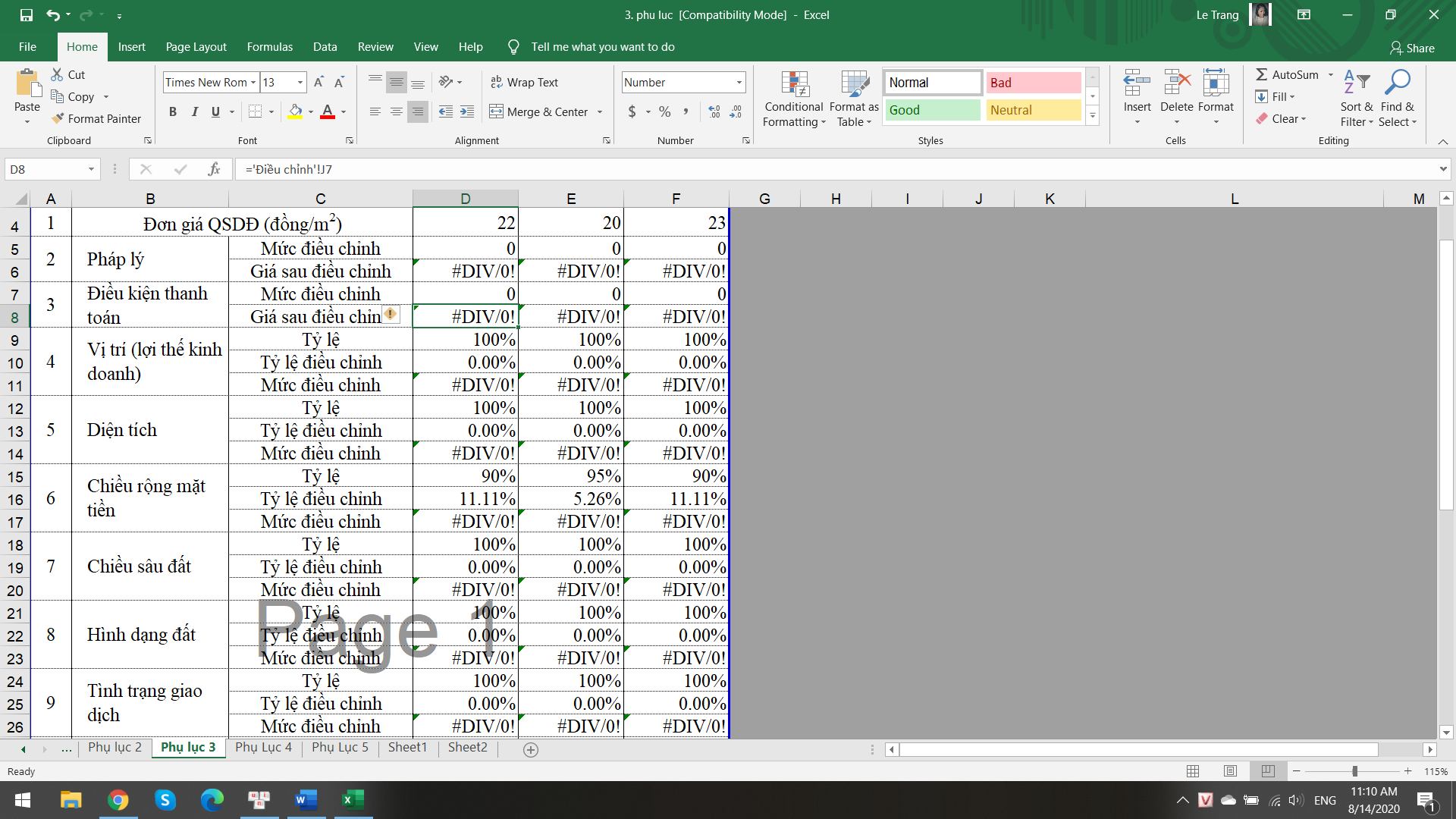1456x819 pixels.
Task: Switch to Page Layout view icon
Action: (x=1230, y=771)
